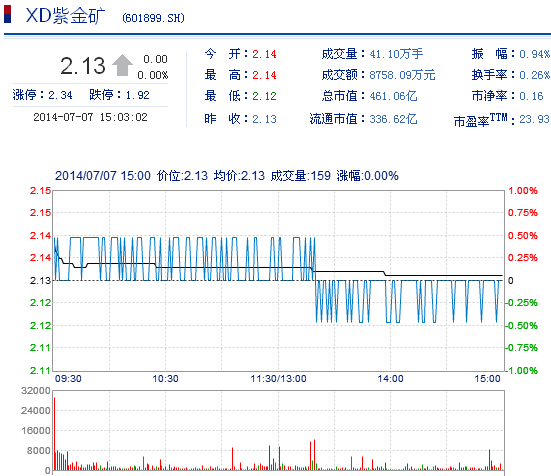Click the 10:30 time axis label

tap(165, 379)
